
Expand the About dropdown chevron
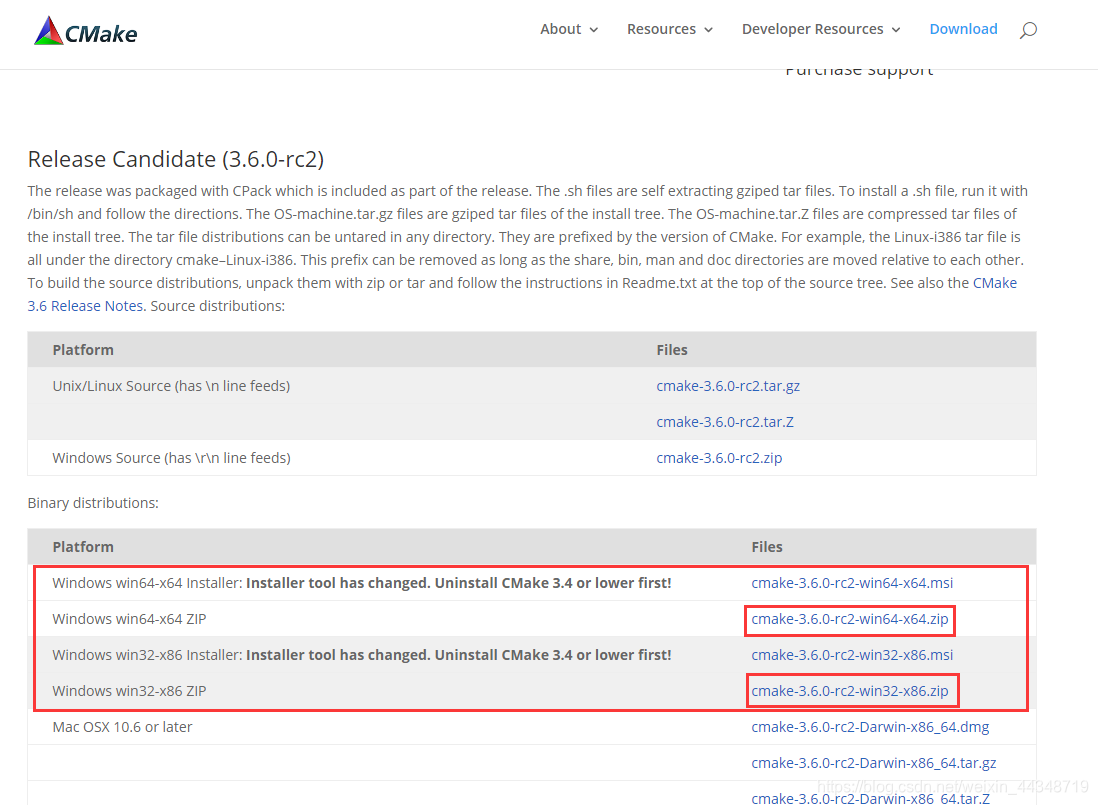[x=593, y=30]
